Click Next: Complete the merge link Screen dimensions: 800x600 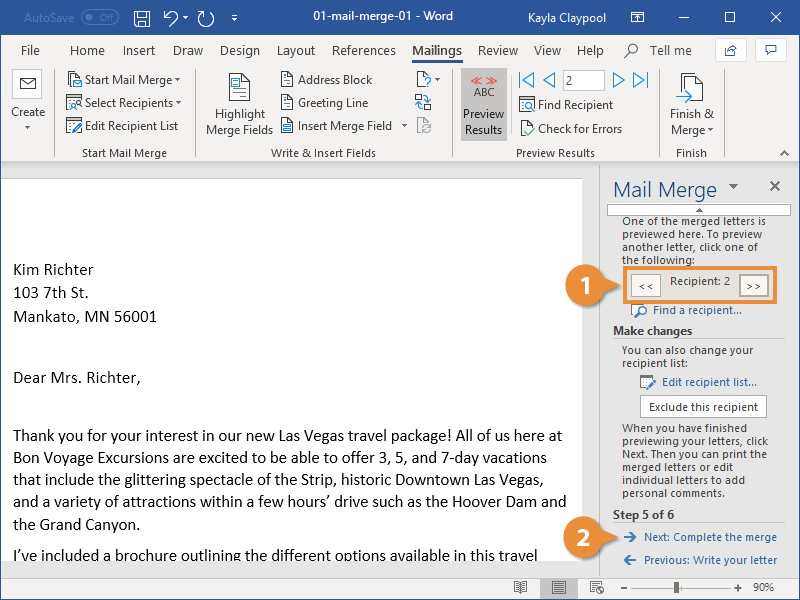[x=709, y=537]
